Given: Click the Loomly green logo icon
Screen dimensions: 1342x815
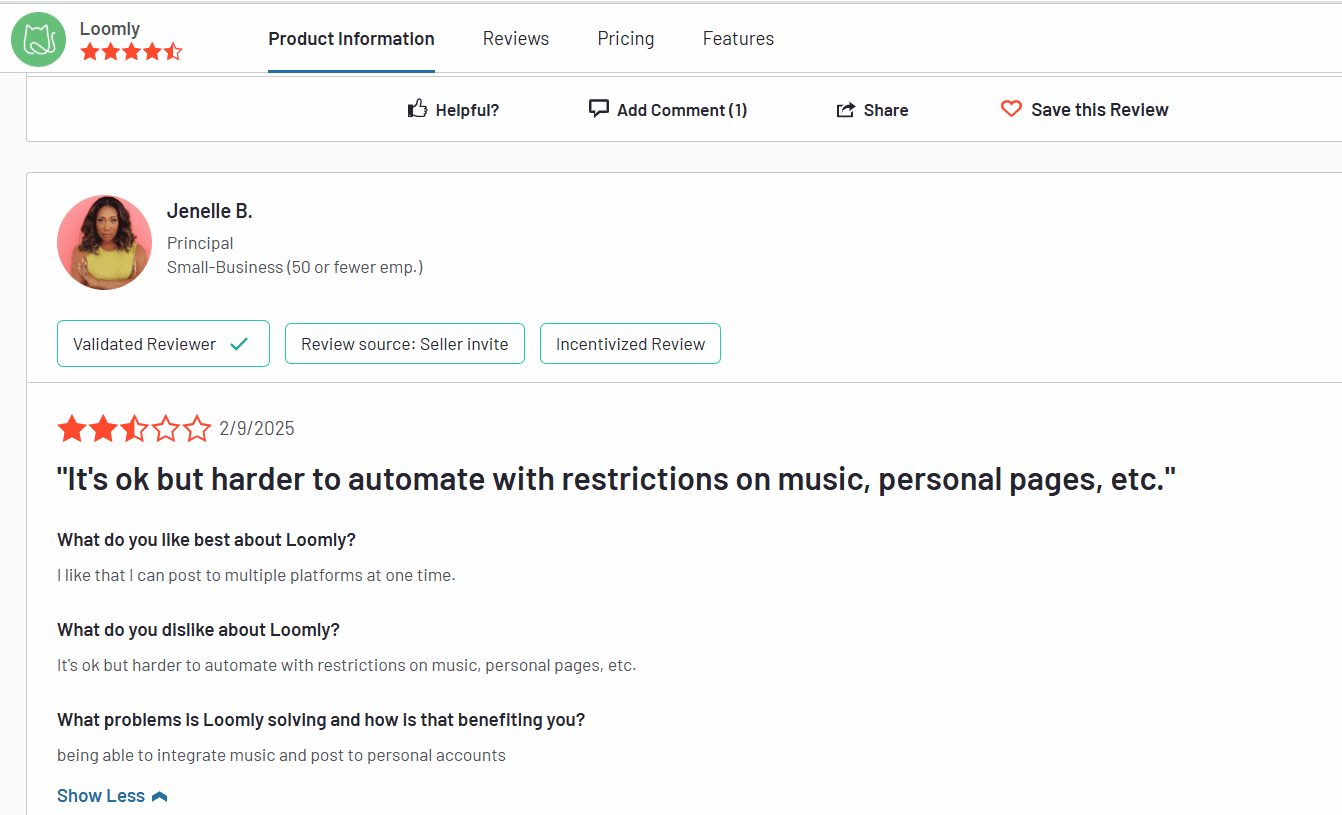Looking at the screenshot, I should click(38, 40).
